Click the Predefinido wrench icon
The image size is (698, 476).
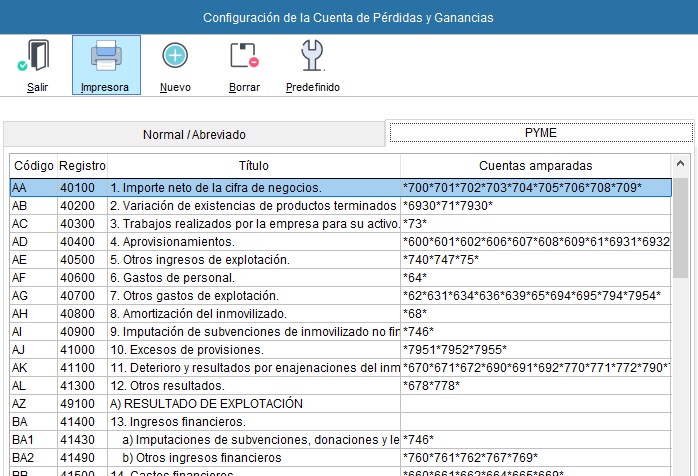coord(312,57)
